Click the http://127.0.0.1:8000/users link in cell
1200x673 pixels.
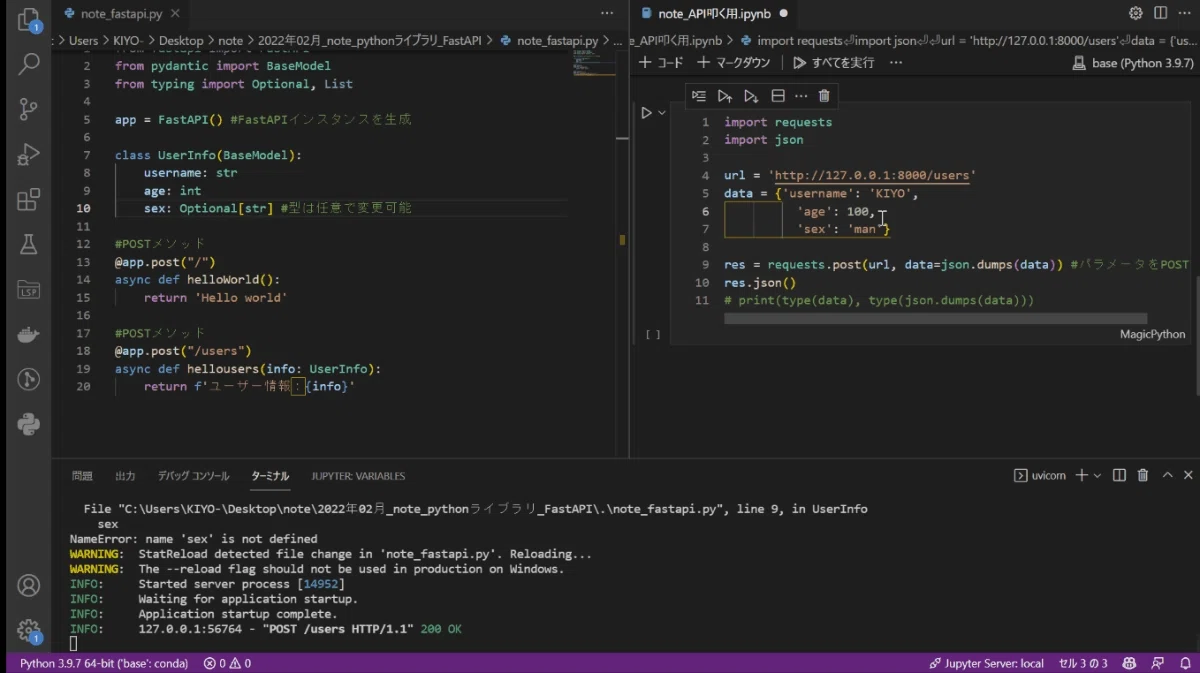(x=872, y=176)
